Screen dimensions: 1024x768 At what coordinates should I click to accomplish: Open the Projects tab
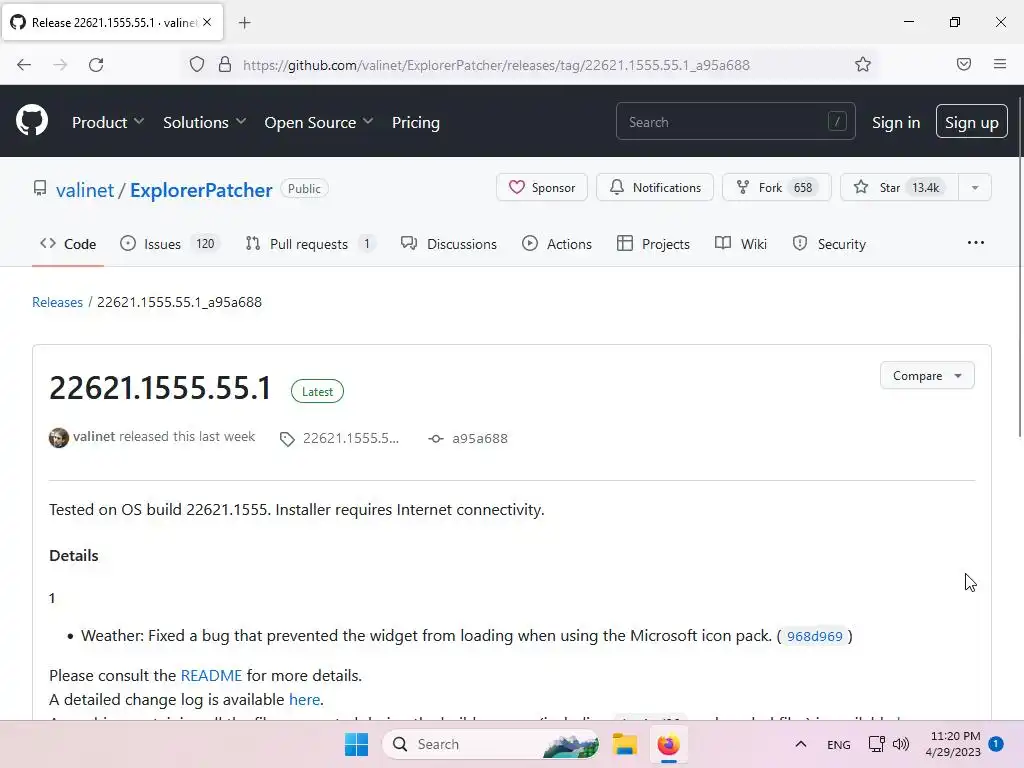click(653, 244)
